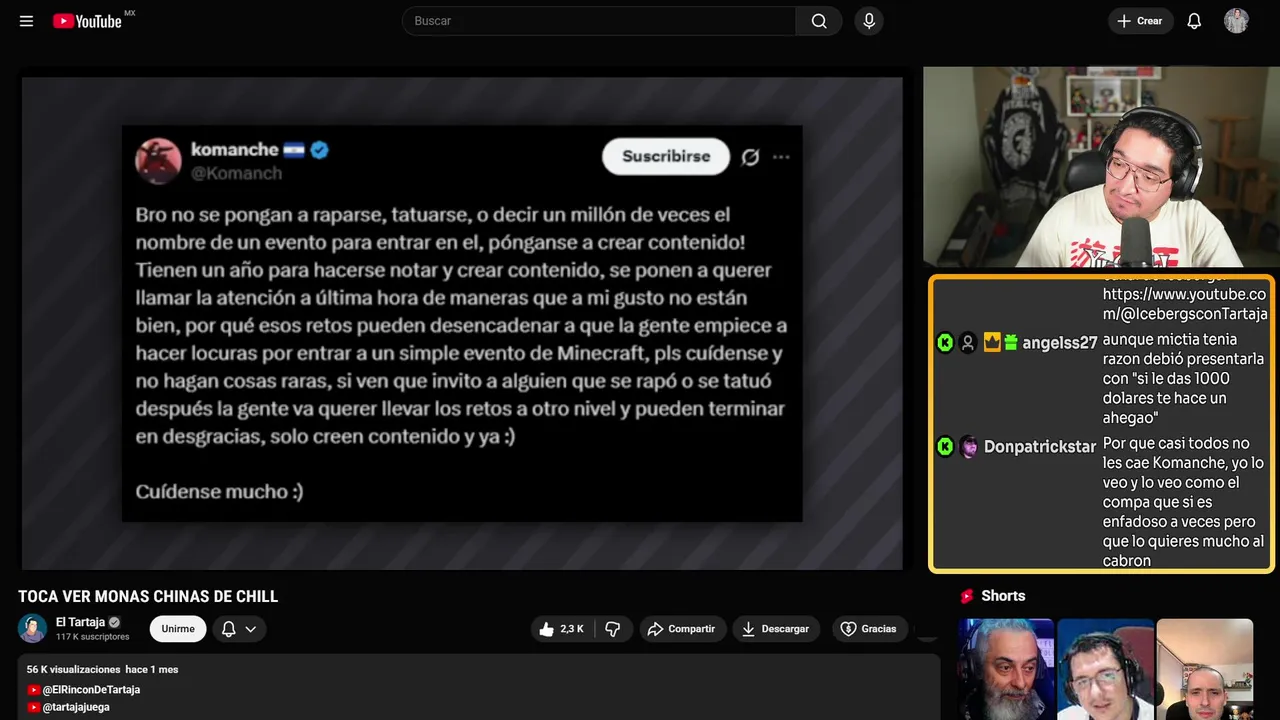Click the @Komanch handle text
This screenshot has width=1280, height=720.
[236, 173]
